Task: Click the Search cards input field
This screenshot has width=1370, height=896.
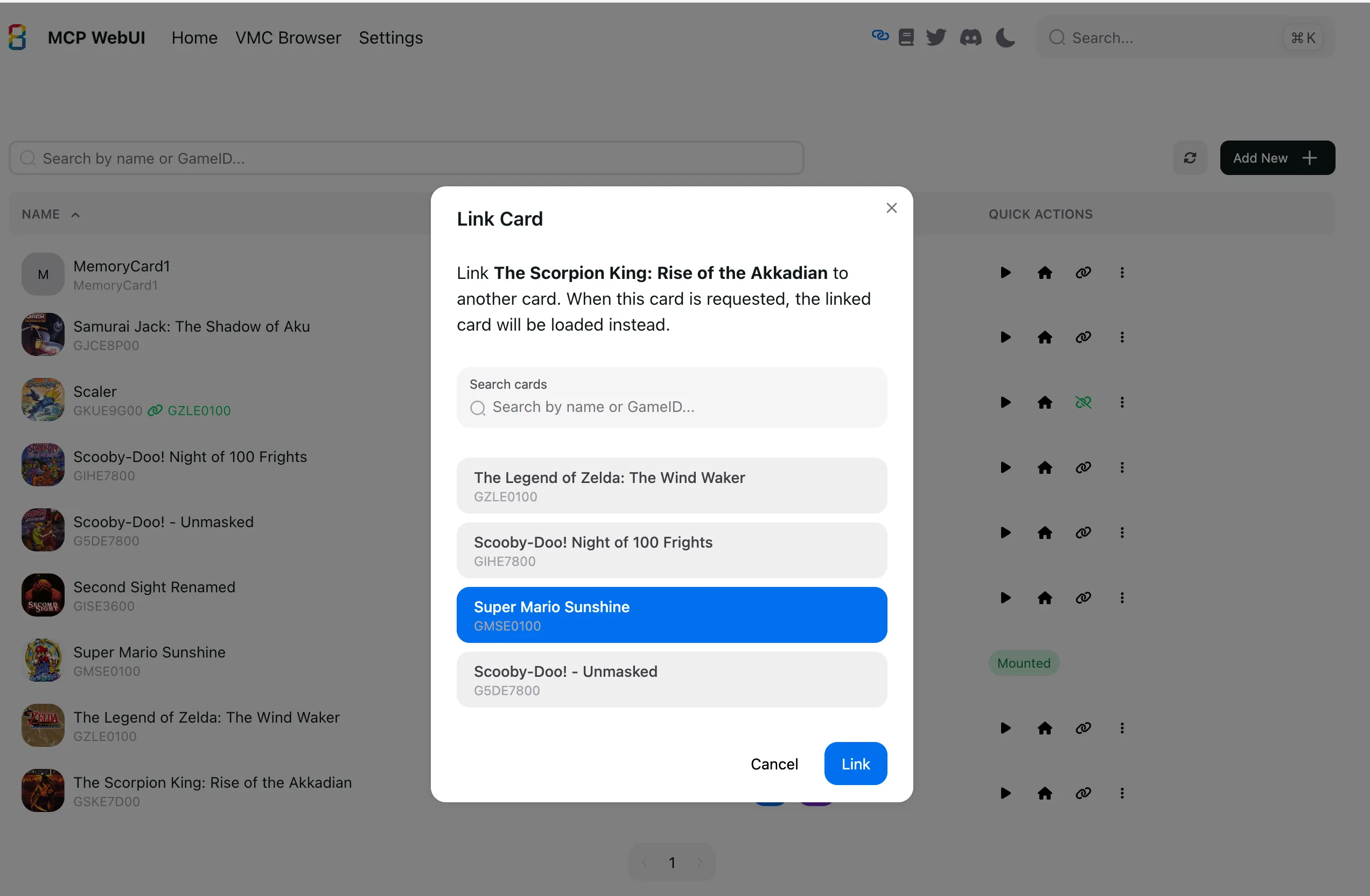Action: (x=671, y=397)
